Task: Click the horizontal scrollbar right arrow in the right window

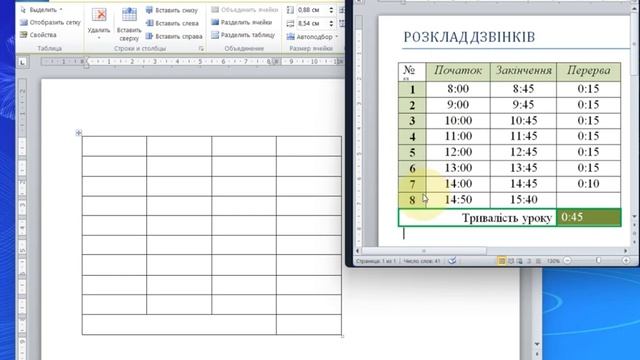Action: click(x=626, y=251)
